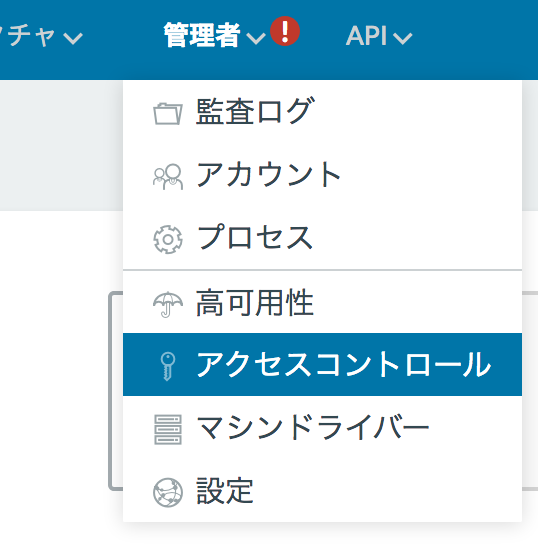Open 高可用性 menu item
The width and height of the screenshot is (538, 550).
pyautogui.click(x=322, y=302)
